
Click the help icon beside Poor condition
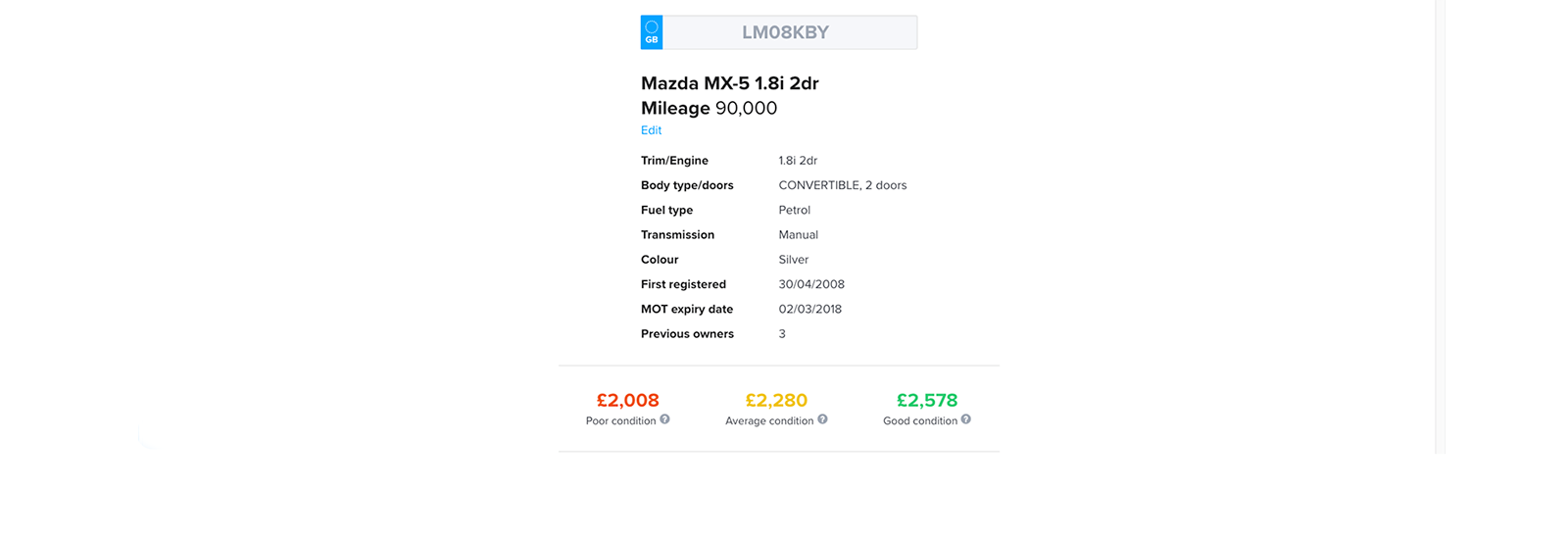click(664, 419)
